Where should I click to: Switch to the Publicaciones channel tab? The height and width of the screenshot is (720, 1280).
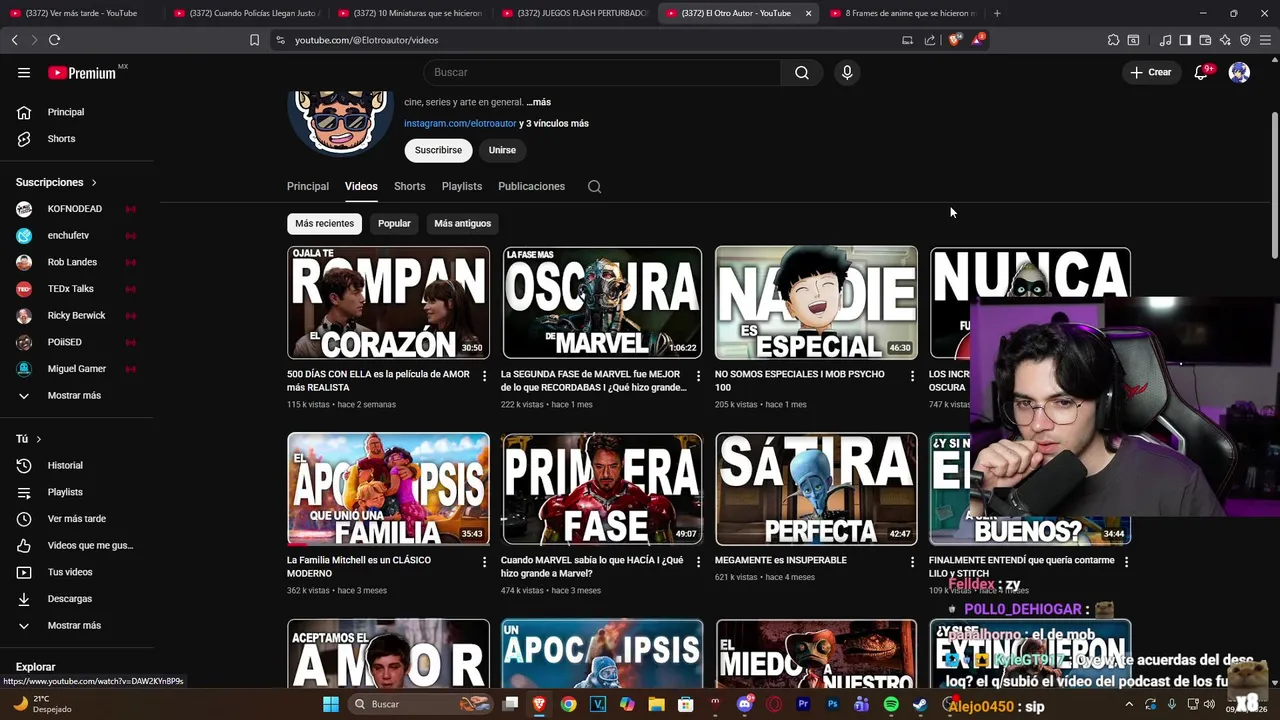pyautogui.click(x=531, y=187)
